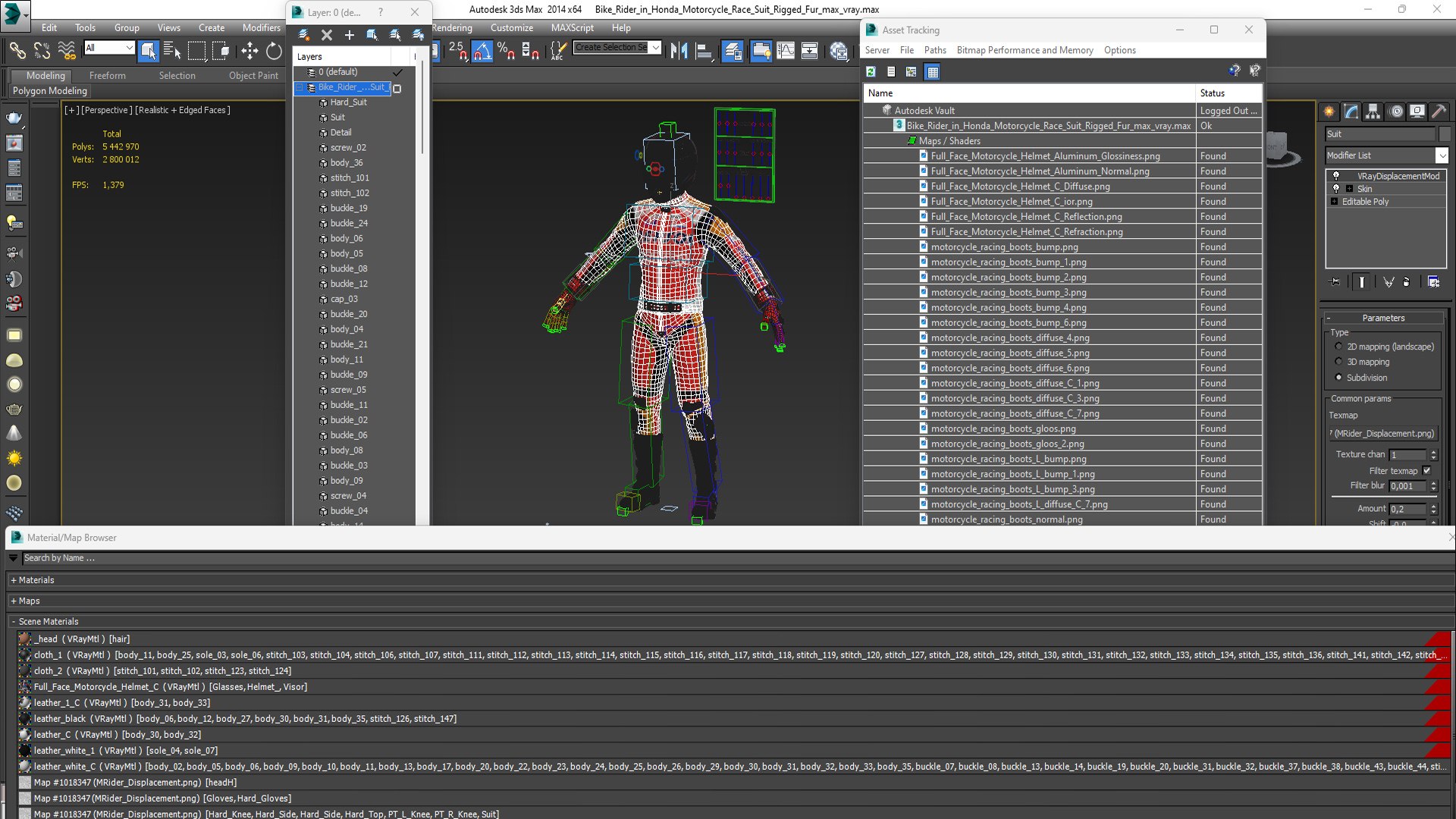This screenshot has width=1456, height=819.
Task: Open the MAXScript menu
Action: coord(573,27)
